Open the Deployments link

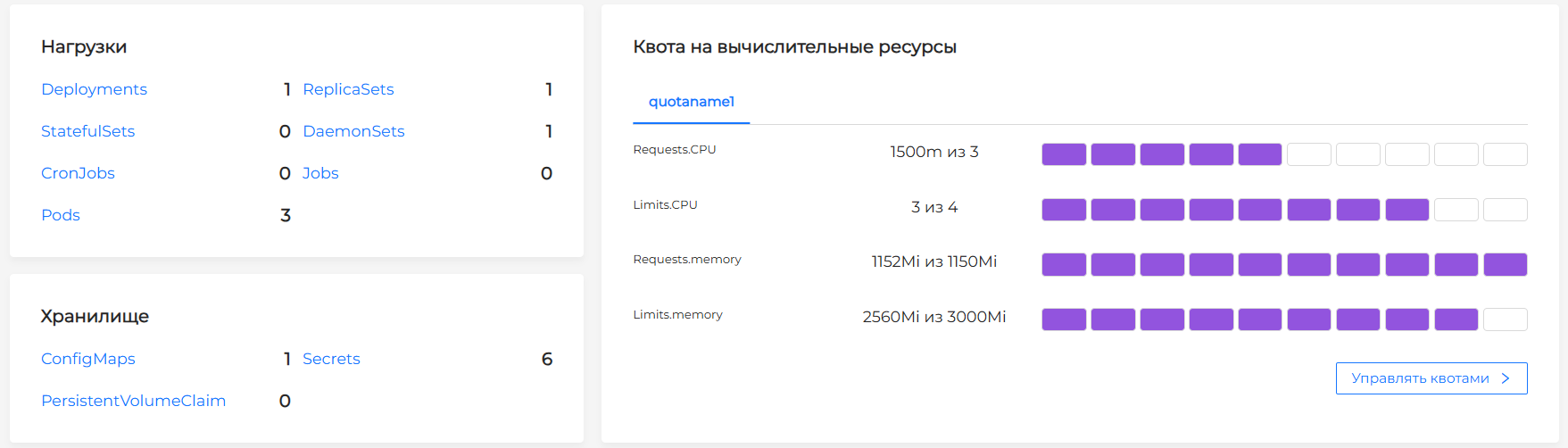pos(94,89)
